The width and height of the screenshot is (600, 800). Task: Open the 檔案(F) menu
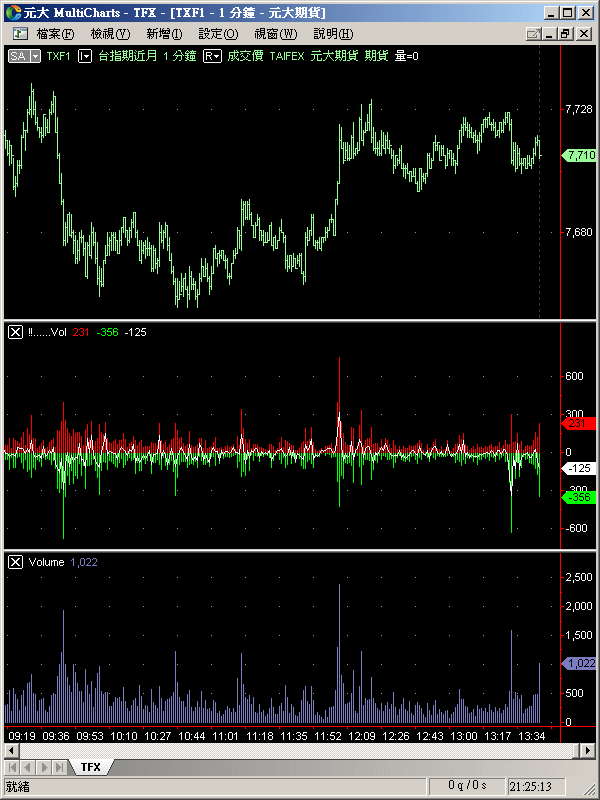55,34
